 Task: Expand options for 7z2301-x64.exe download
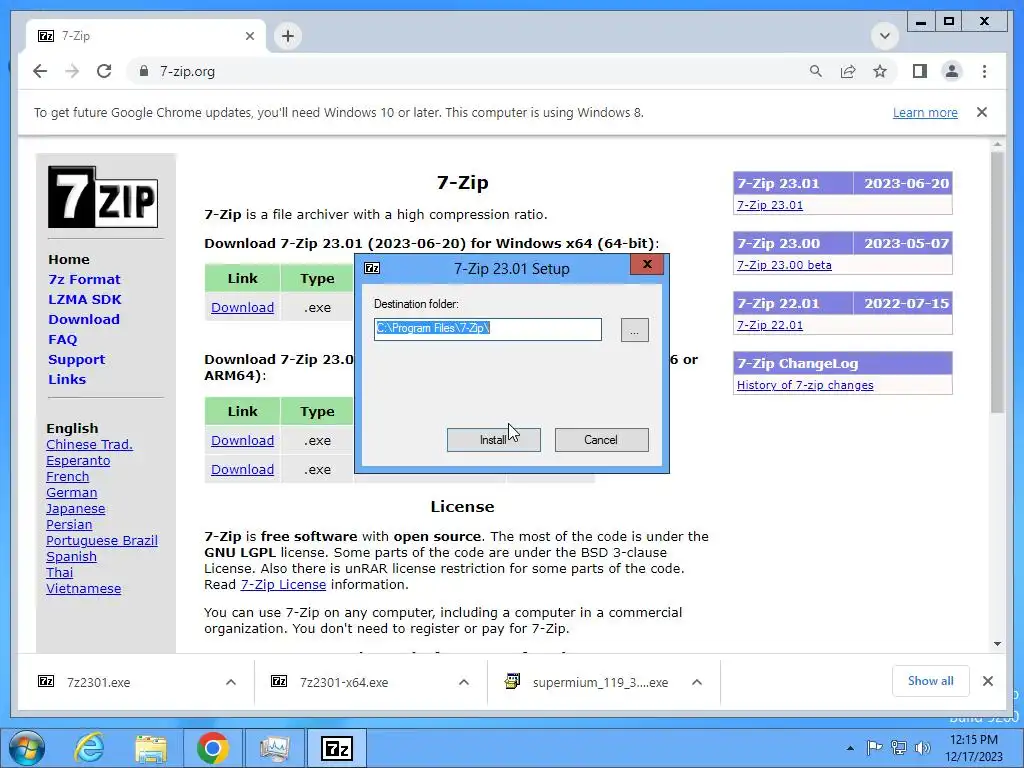point(464,682)
